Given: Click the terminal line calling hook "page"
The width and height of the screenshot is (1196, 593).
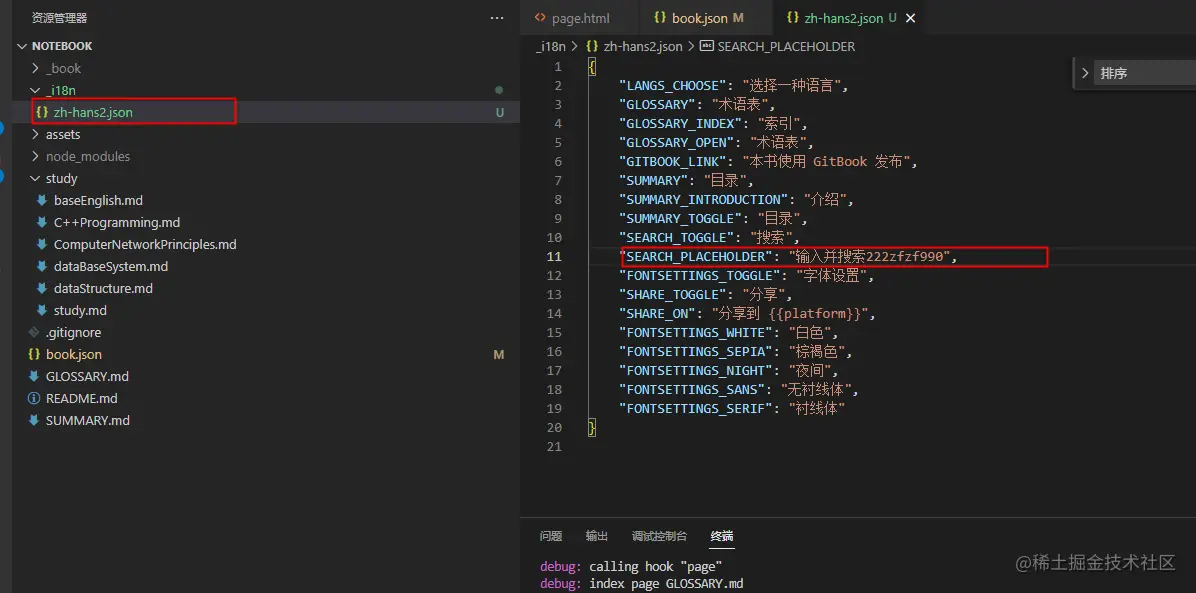Looking at the screenshot, I should (x=655, y=566).
